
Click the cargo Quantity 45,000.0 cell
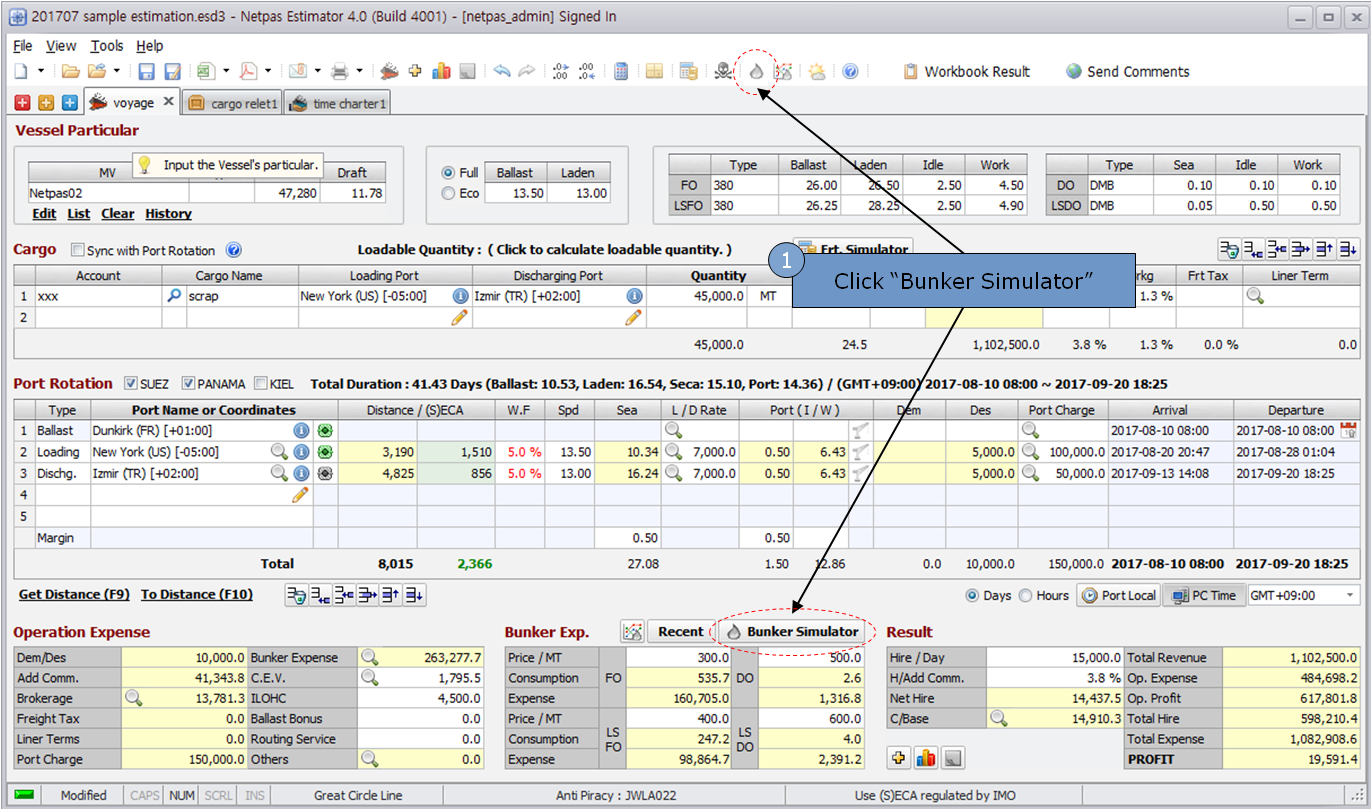[697, 296]
